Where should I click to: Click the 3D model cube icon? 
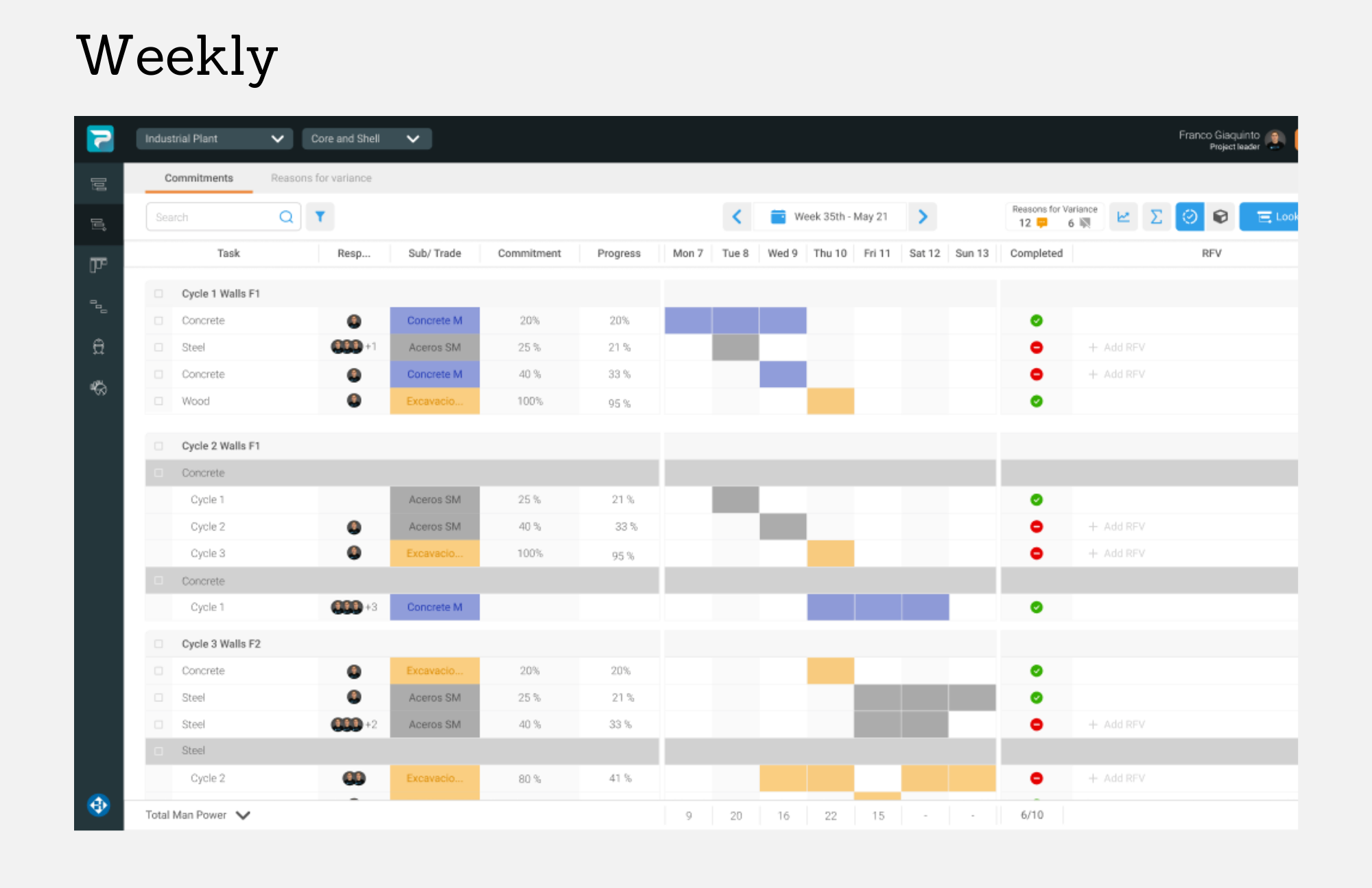click(x=1221, y=216)
